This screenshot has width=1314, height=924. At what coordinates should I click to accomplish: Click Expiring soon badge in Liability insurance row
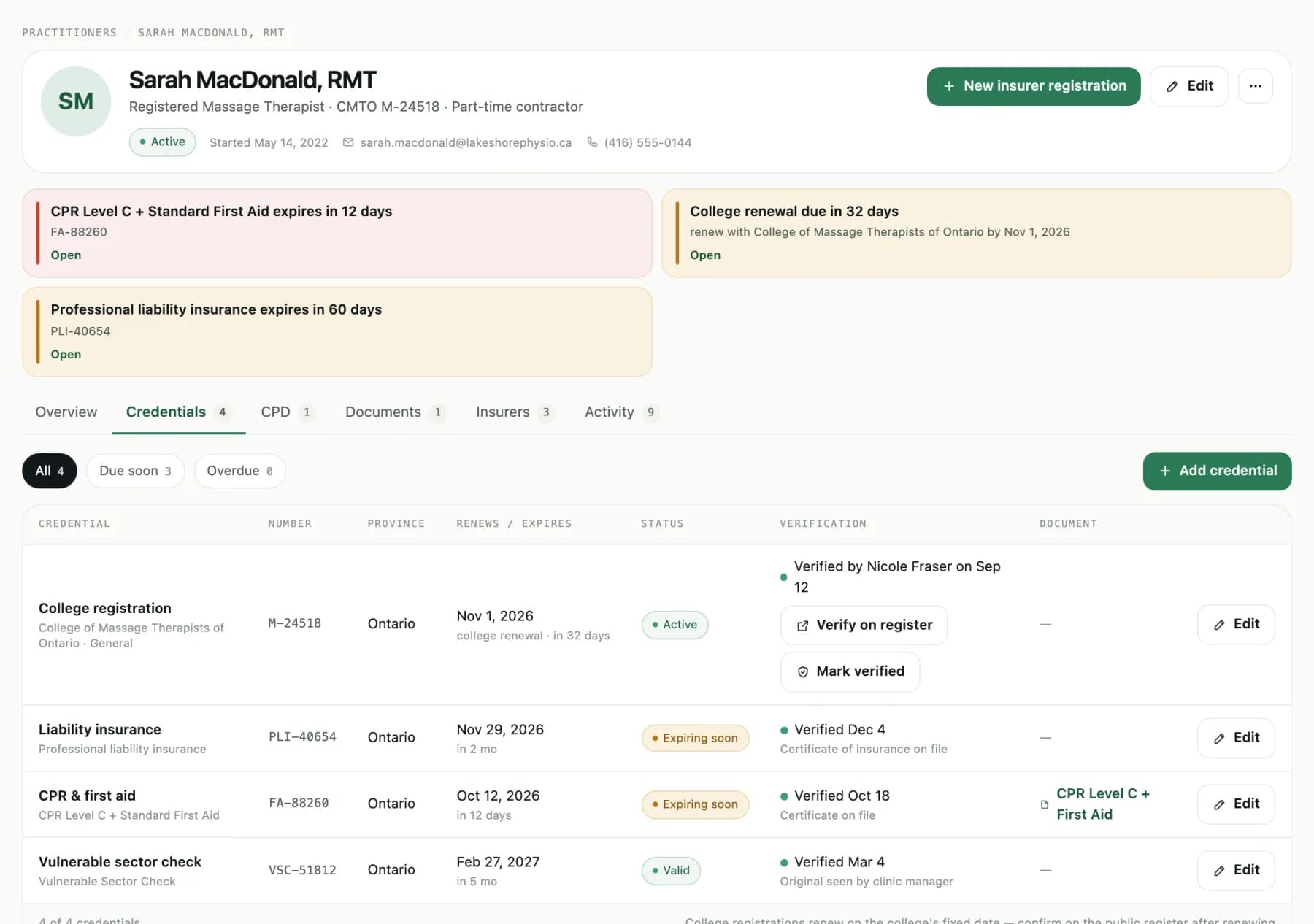coord(695,738)
